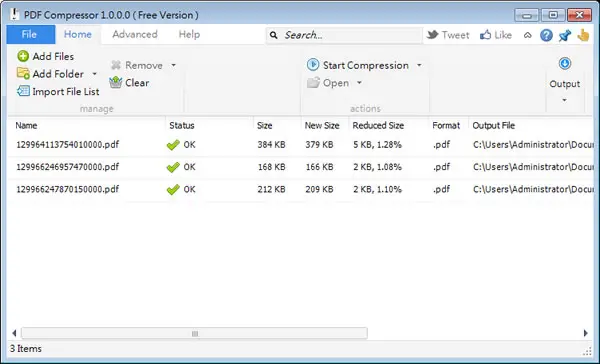Click the Add Folder icon

[x=23, y=73]
